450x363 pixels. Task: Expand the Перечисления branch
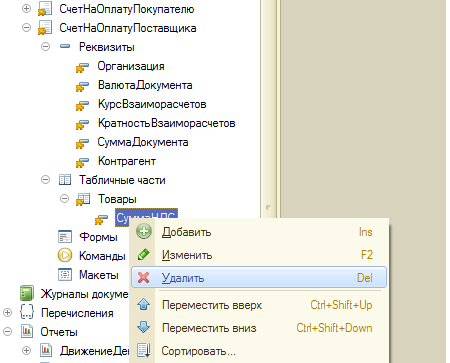pyautogui.click(x=7, y=313)
